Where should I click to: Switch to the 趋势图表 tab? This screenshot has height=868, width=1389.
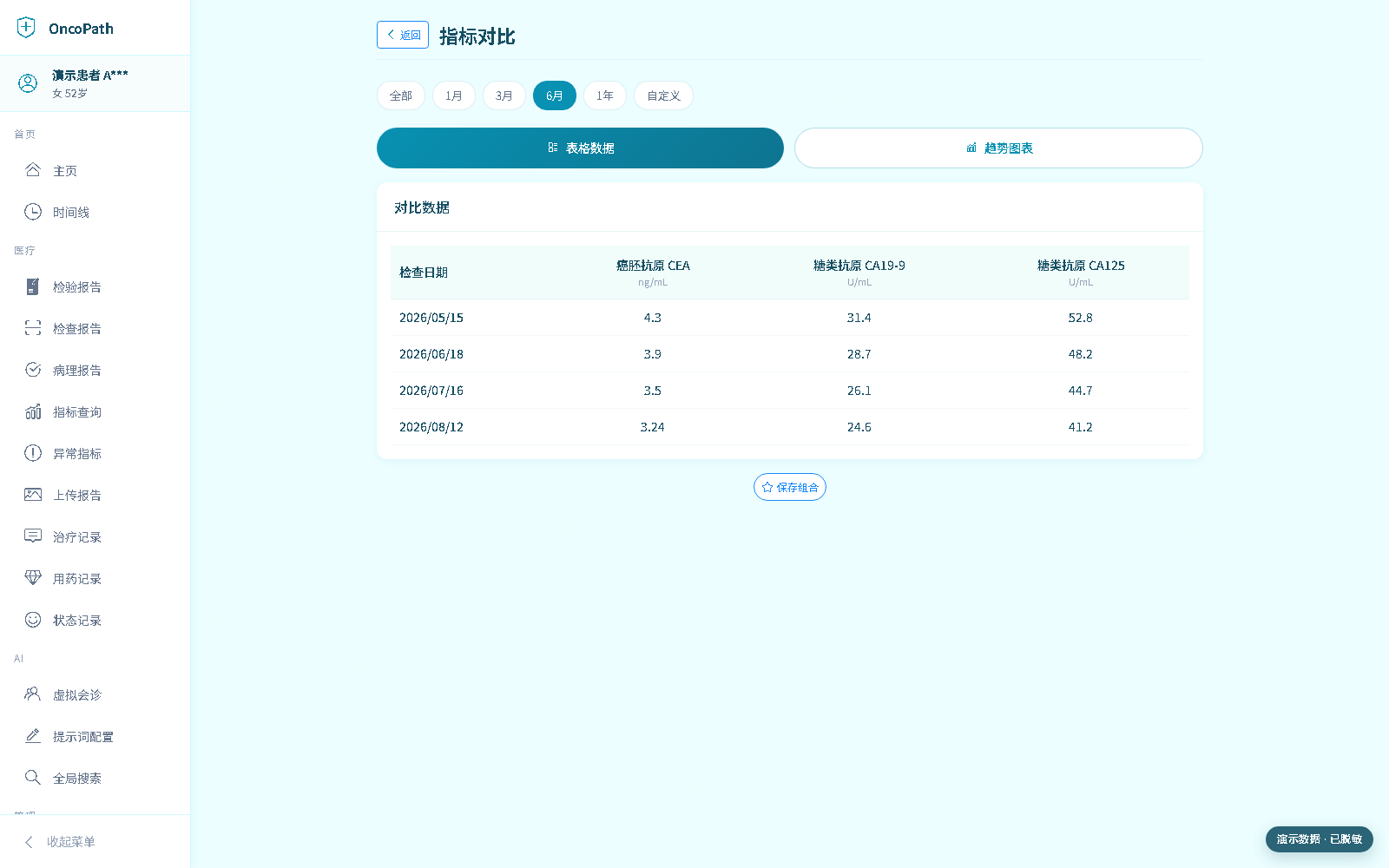pyautogui.click(x=998, y=148)
